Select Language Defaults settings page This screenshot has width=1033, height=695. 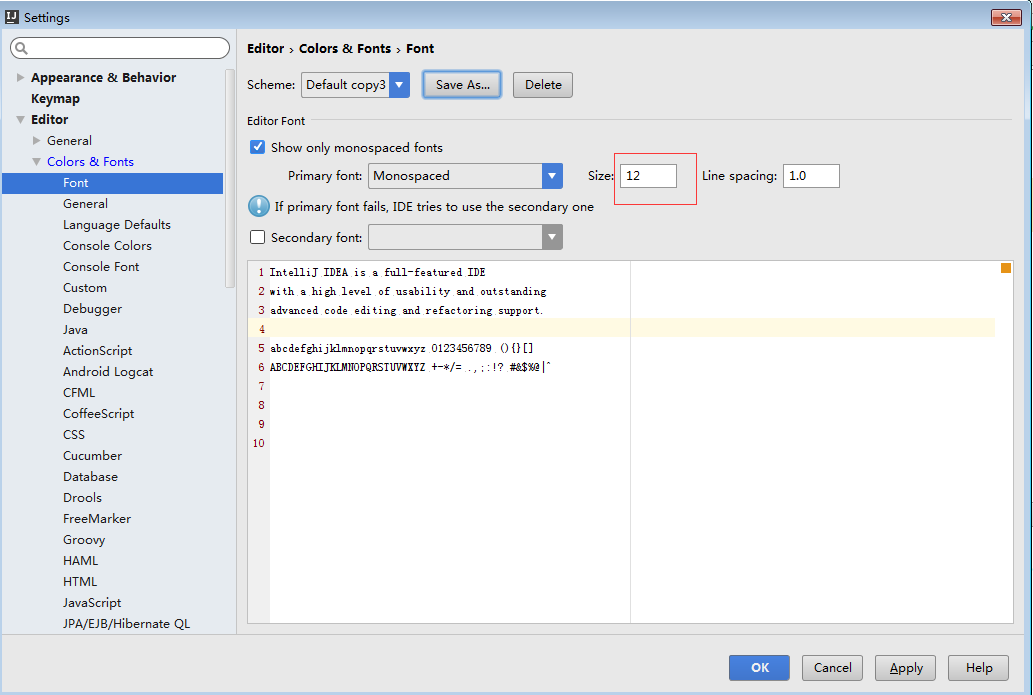point(117,225)
